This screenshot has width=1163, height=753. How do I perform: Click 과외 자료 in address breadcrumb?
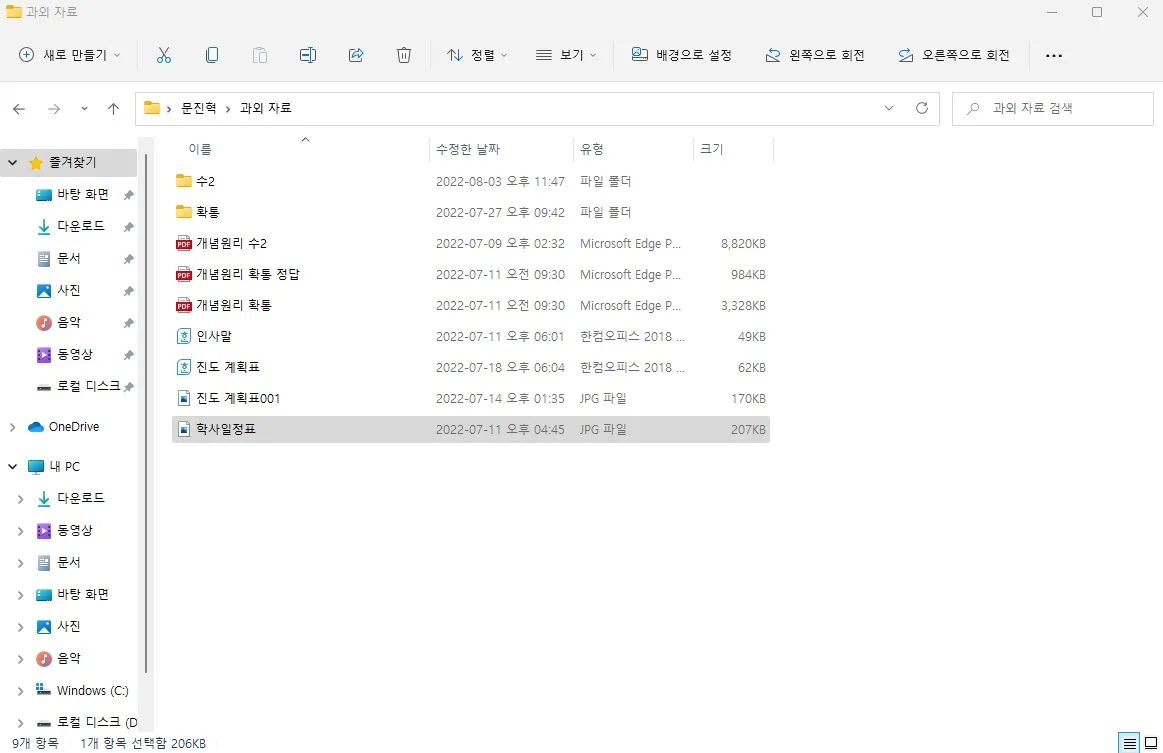point(266,108)
